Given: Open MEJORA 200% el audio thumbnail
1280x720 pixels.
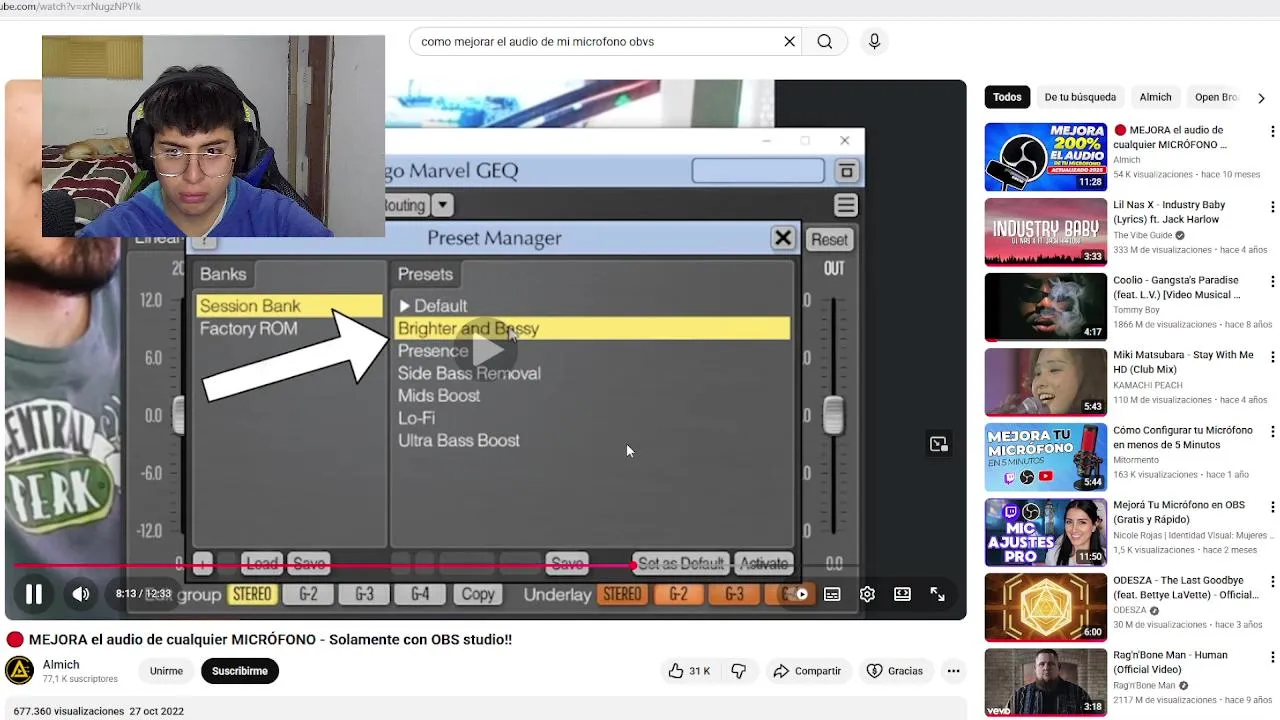Looking at the screenshot, I should (x=1045, y=157).
